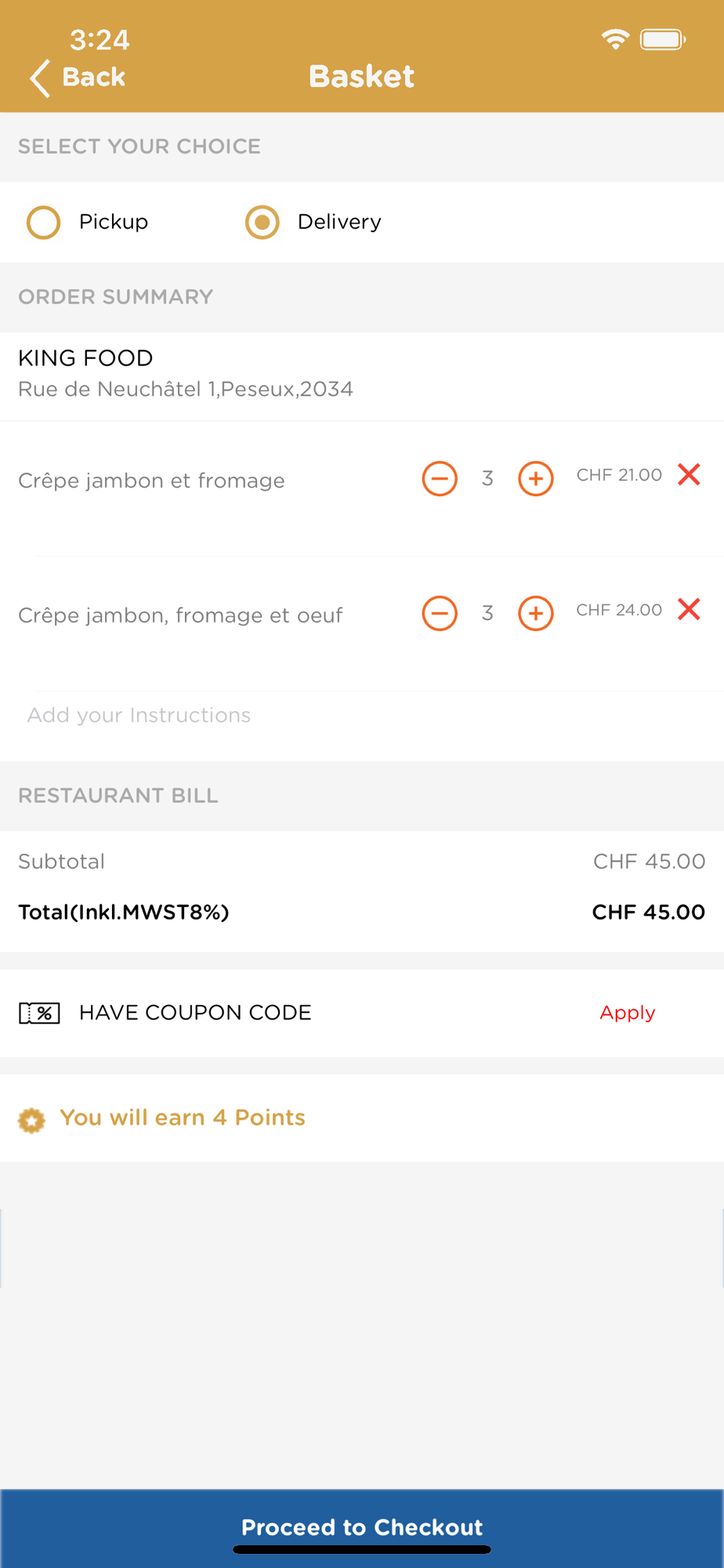Image resolution: width=724 pixels, height=1568 pixels.
Task: Remove Crêpe jambon, fromage et oeuf item
Action: [689, 609]
